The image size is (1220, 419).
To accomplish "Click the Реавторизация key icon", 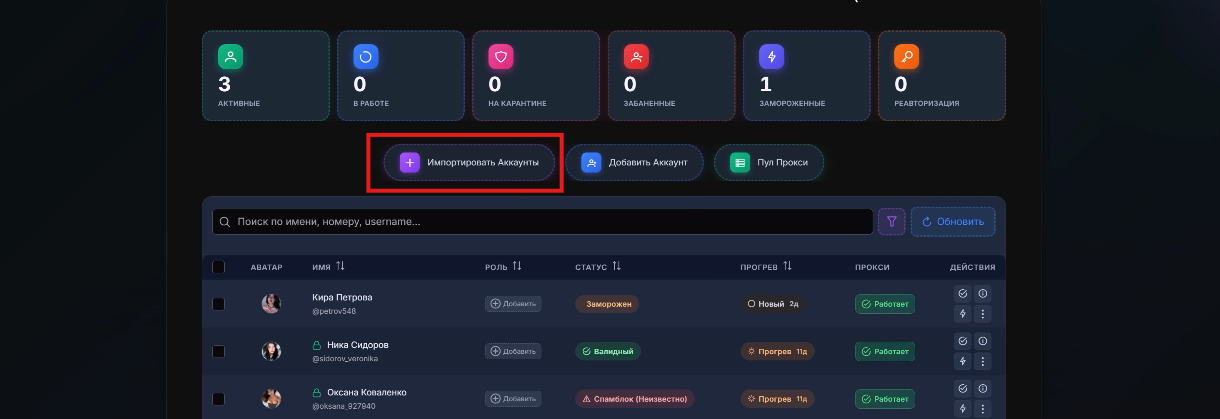I will (x=907, y=57).
